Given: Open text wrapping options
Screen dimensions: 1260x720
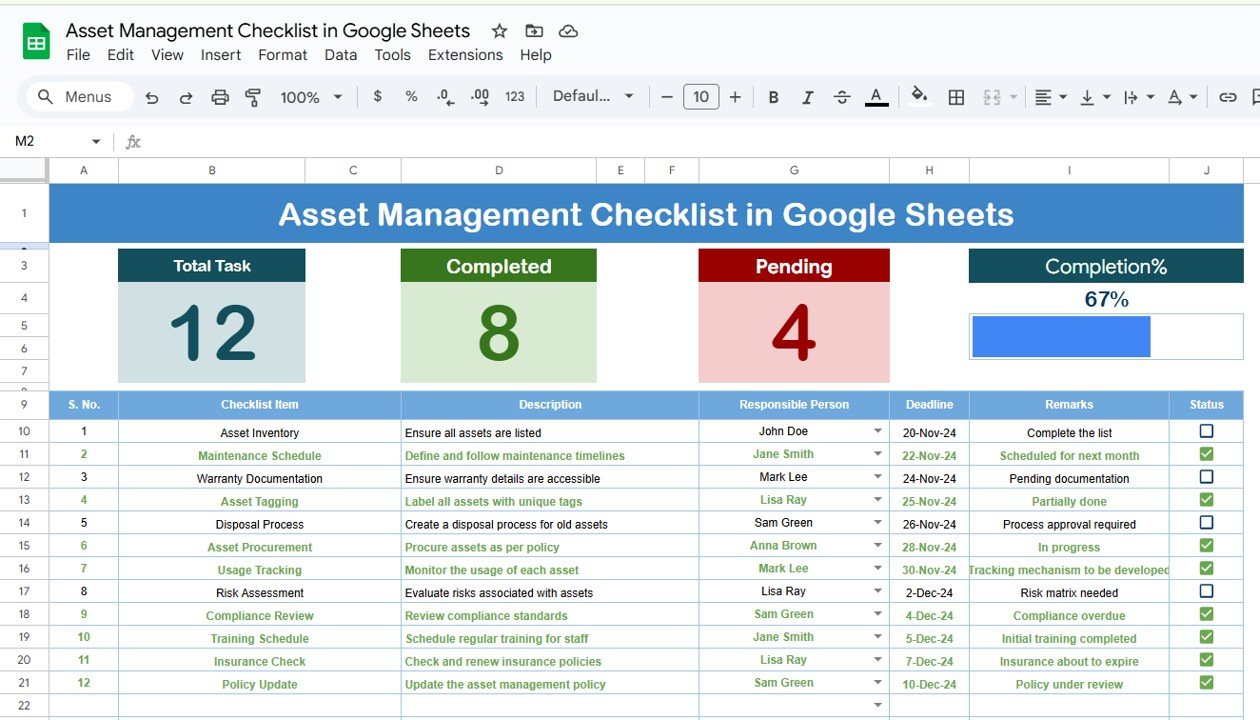Looking at the screenshot, I should click(1138, 97).
